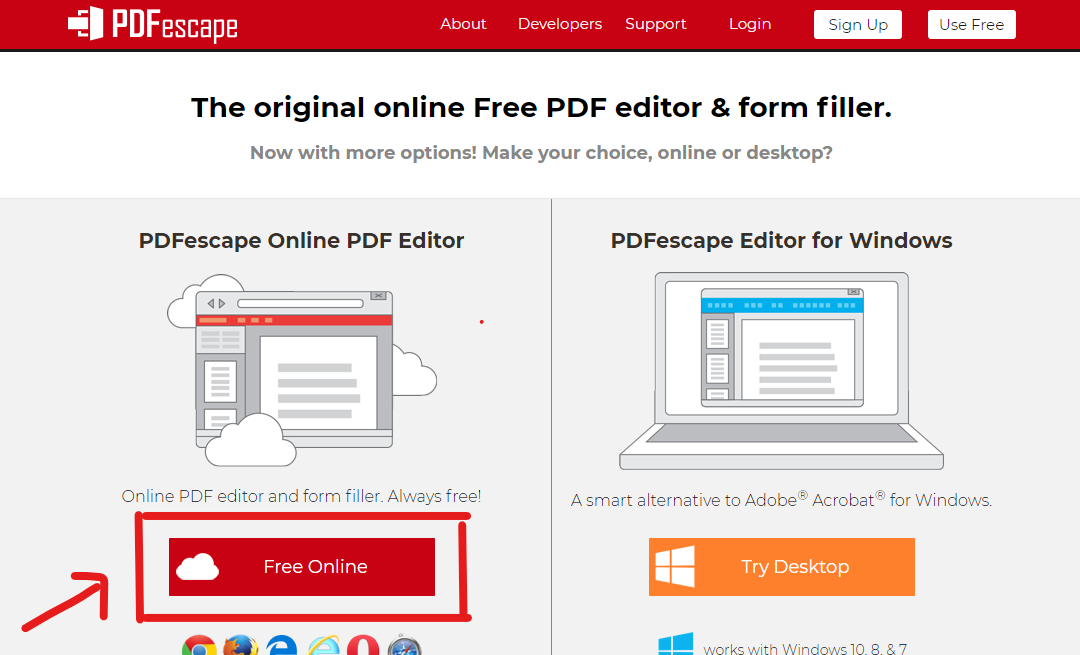Click the Internet Explorer icon
The width and height of the screenshot is (1080, 655).
coord(323,645)
